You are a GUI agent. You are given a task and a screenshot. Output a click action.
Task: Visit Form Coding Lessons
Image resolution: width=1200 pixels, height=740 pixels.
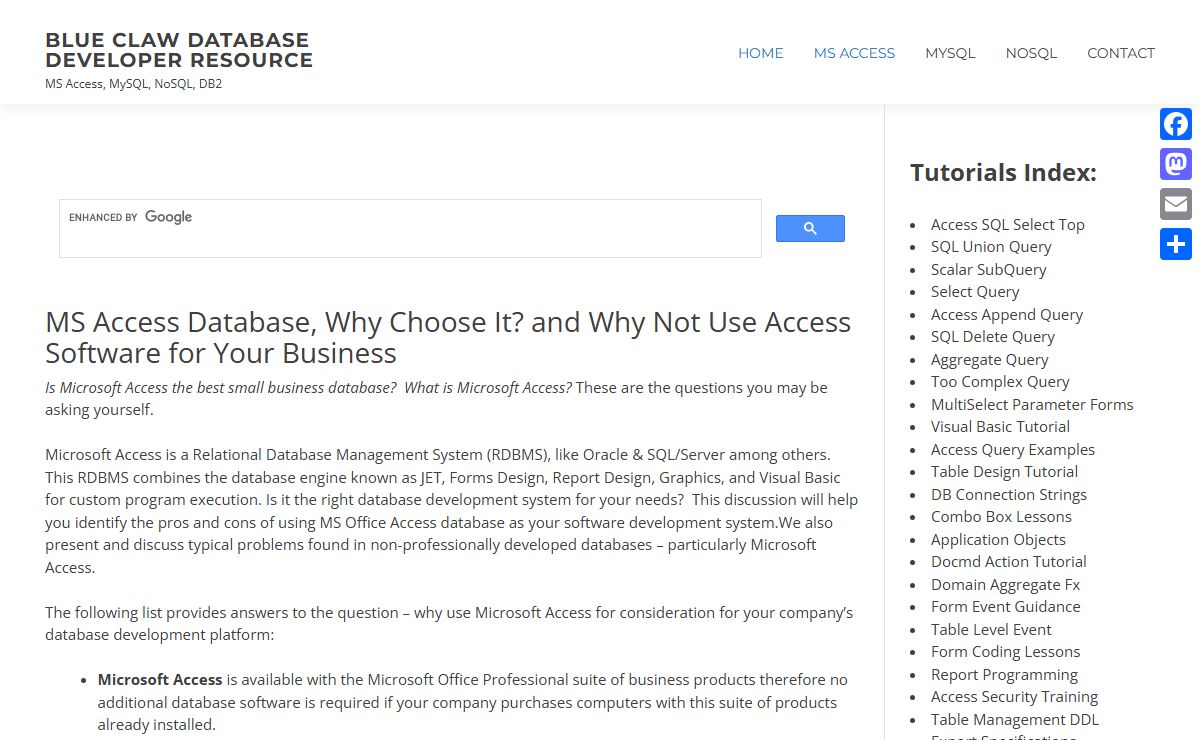(1006, 652)
